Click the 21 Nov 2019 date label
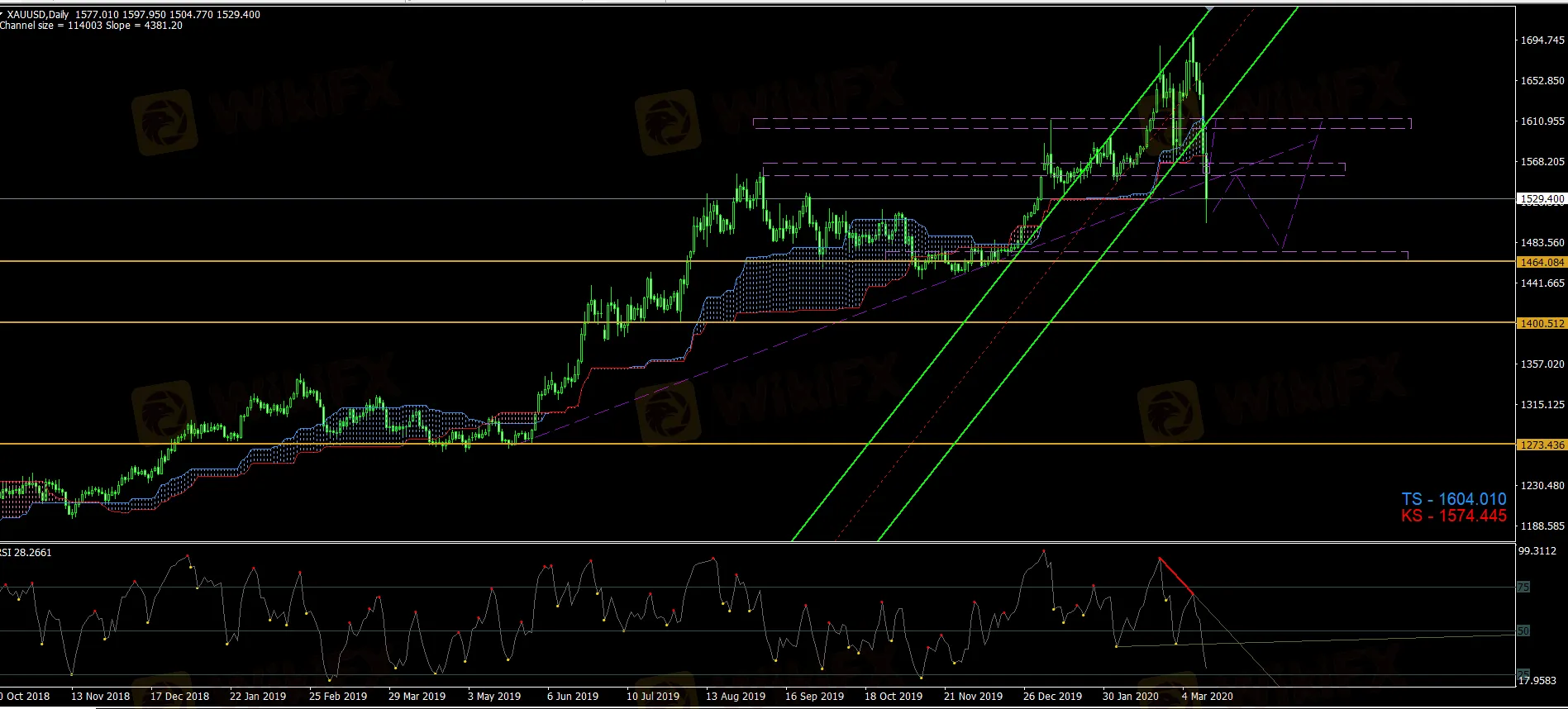 click(x=974, y=697)
